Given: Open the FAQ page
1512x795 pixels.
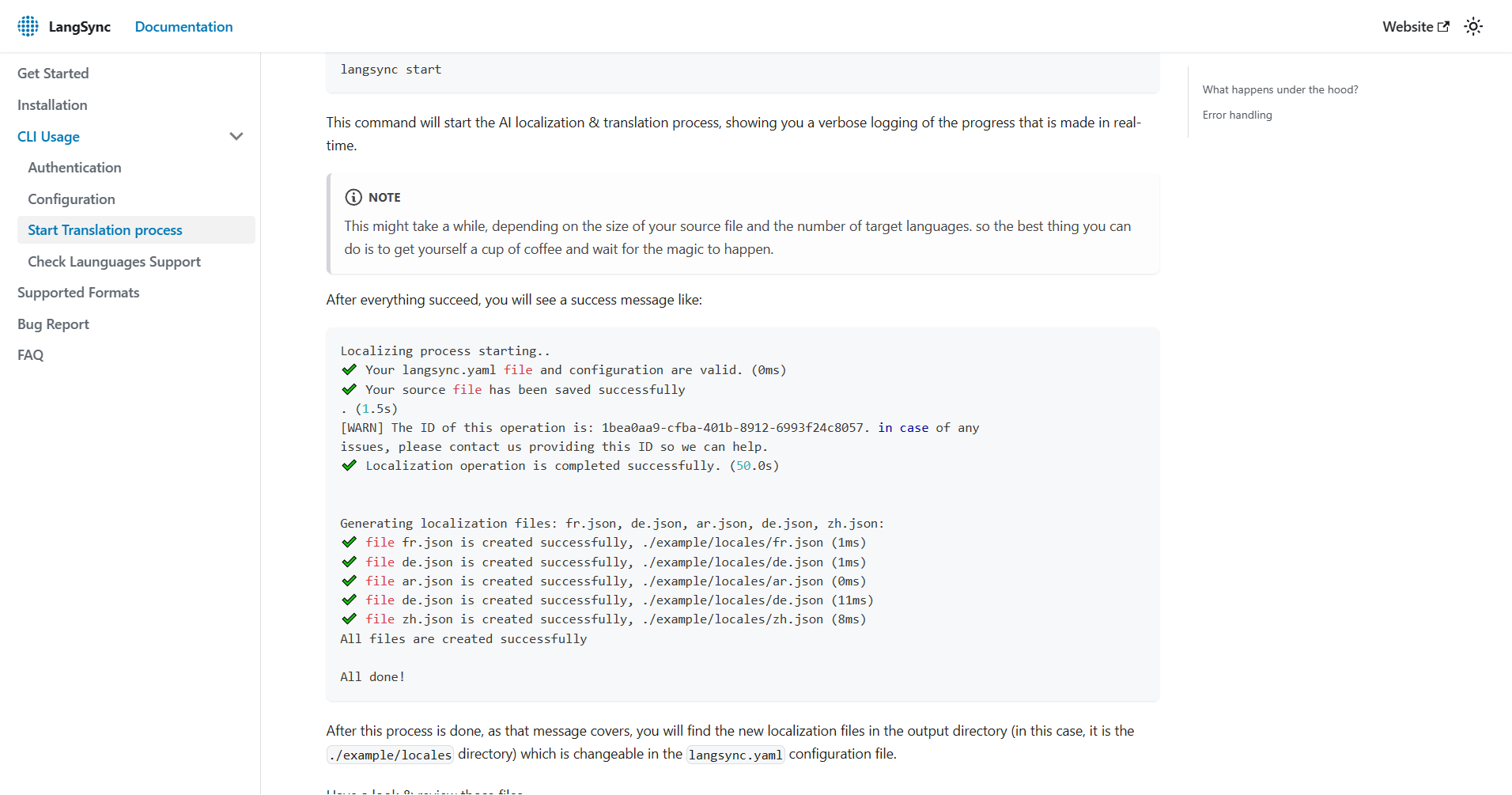Looking at the screenshot, I should click(30, 355).
